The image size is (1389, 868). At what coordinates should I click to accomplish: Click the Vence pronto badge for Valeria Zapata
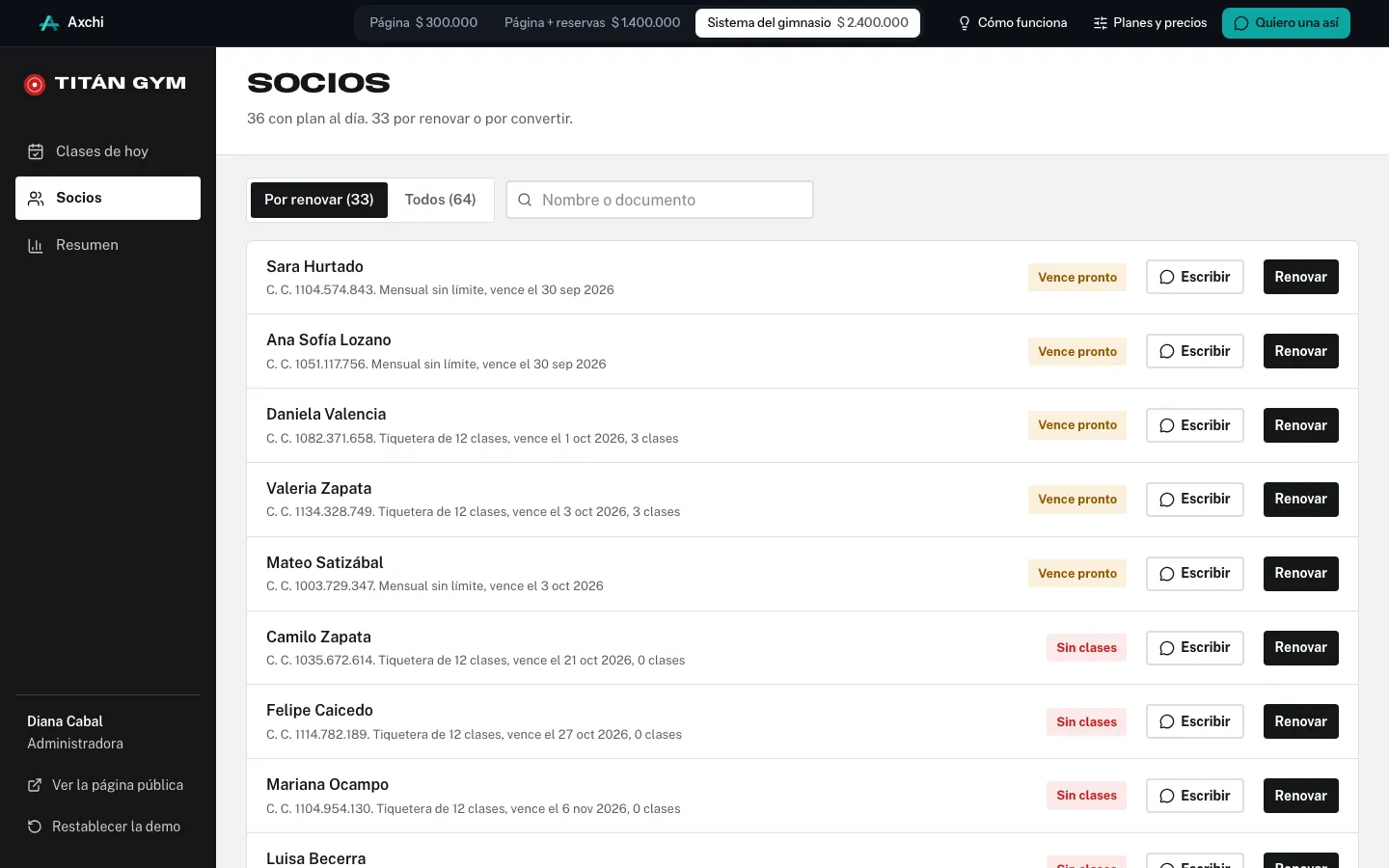pos(1077,499)
